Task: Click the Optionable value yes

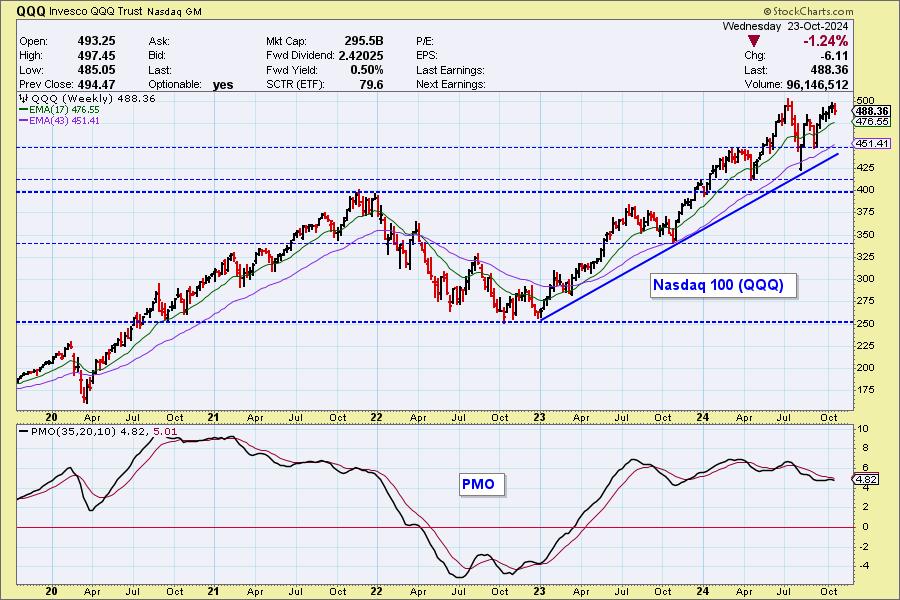Action: (x=223, y=85)
